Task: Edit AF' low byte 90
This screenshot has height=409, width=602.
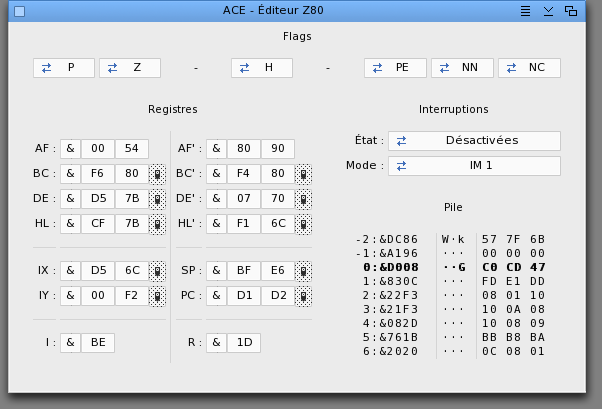Action: tap(278, 149)
